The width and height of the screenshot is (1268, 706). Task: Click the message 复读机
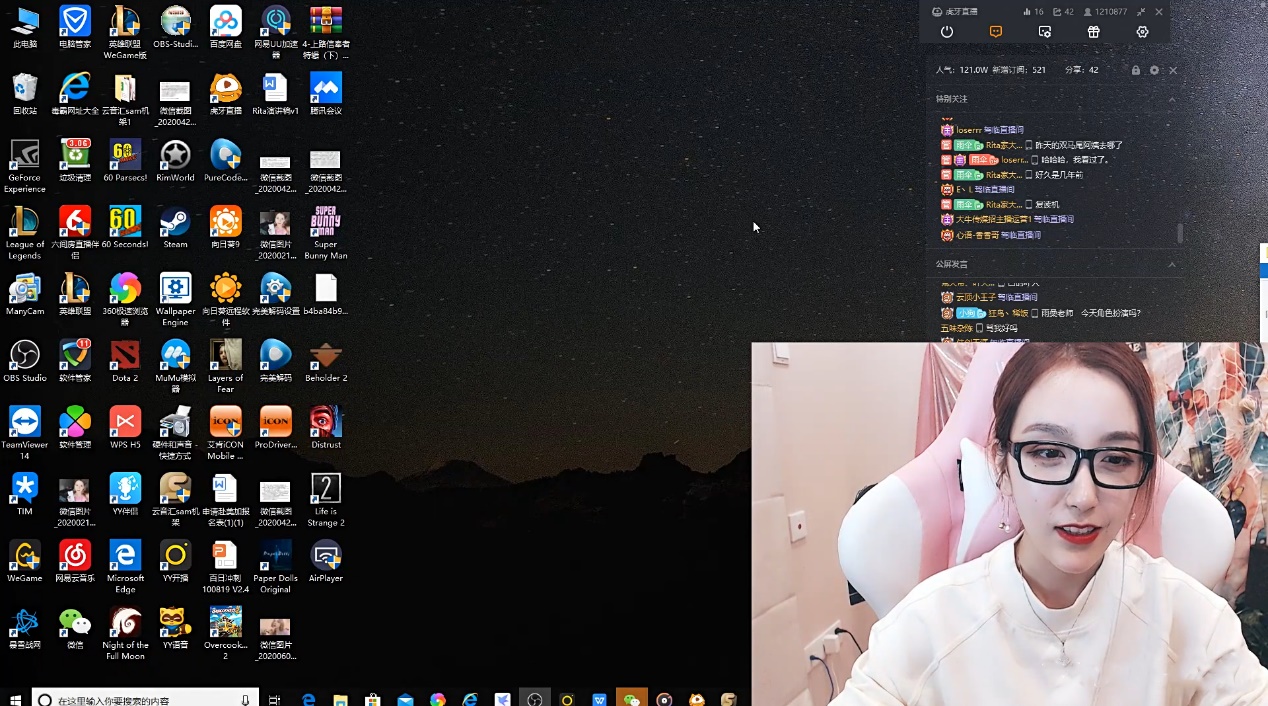coord(1047,204)
